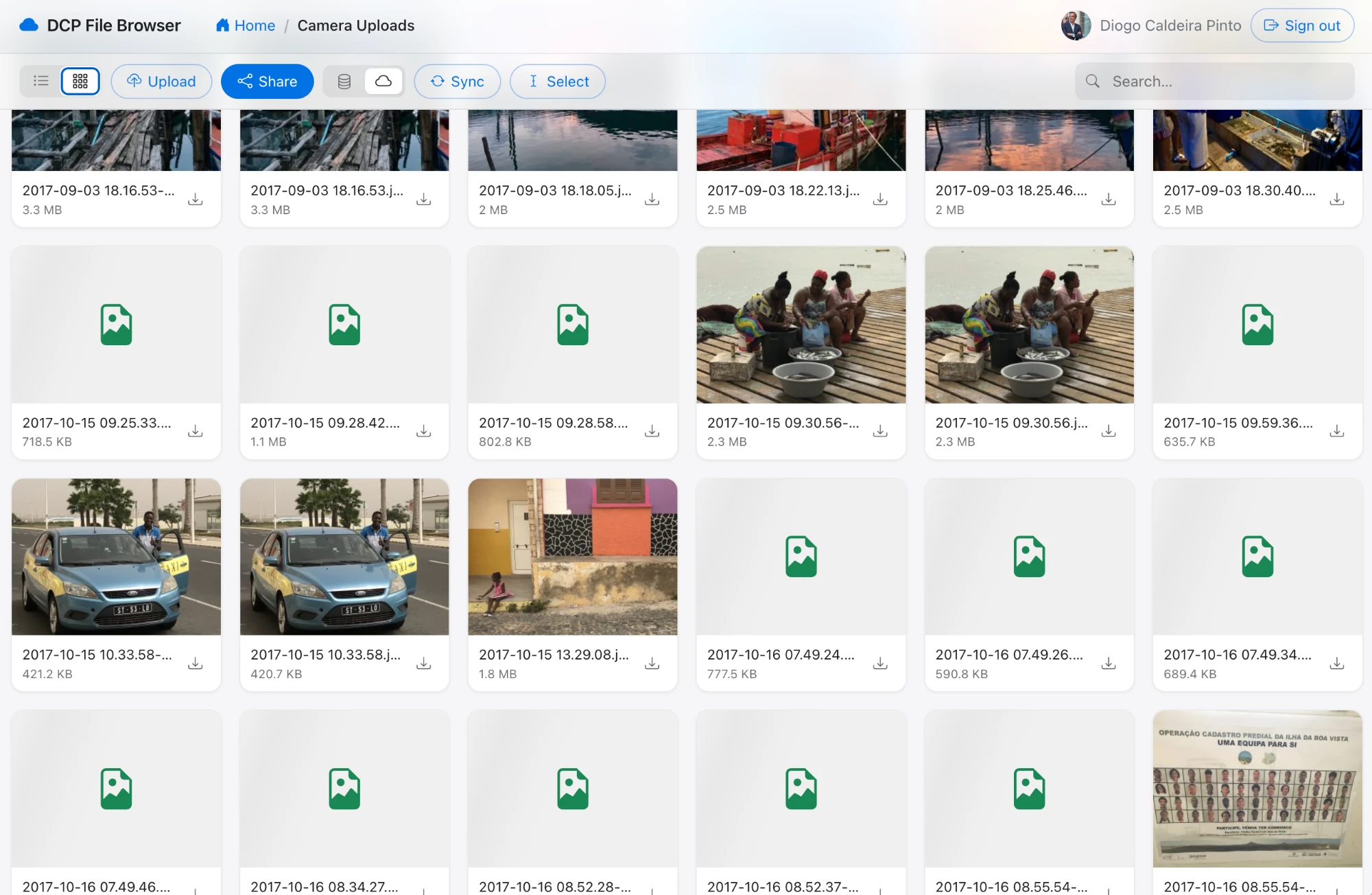1372x895 pixels.
Task: Select the cloud storage view icon
Action: click(x=383, y=81)
